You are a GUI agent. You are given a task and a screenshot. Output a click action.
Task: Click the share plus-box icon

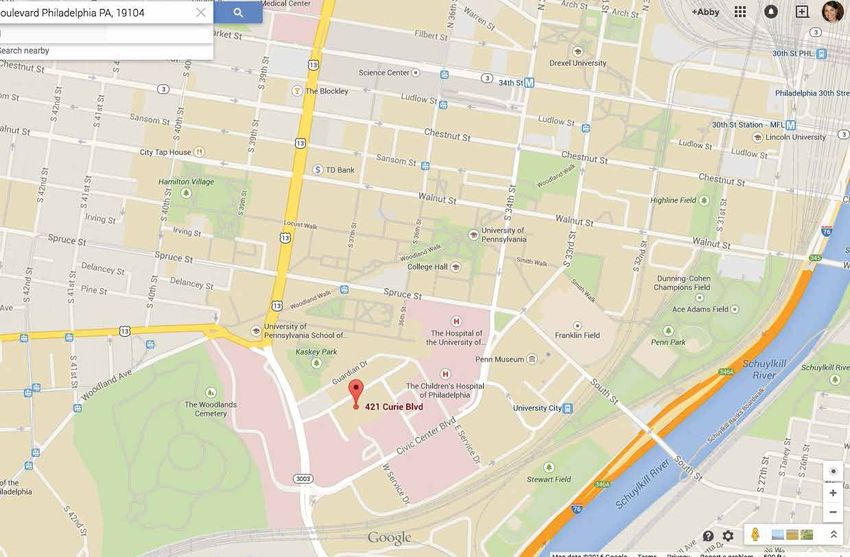(802, 11)
